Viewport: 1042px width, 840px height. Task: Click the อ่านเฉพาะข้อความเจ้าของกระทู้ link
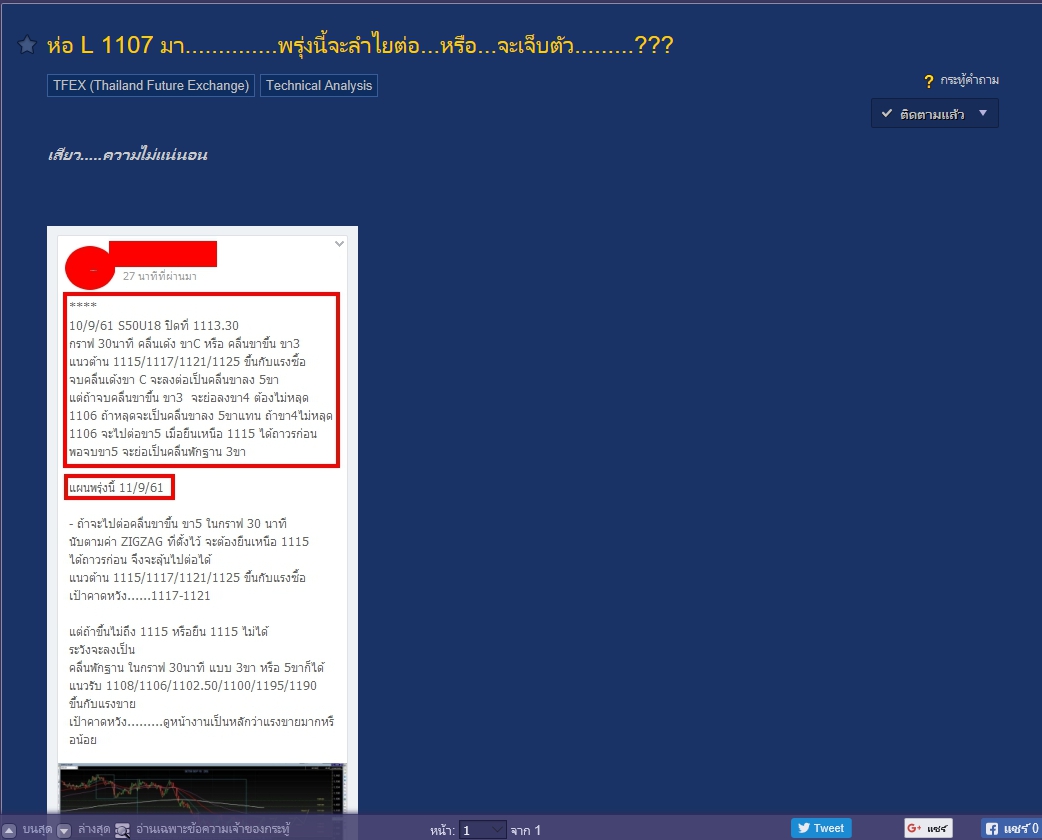coord(213,829)
